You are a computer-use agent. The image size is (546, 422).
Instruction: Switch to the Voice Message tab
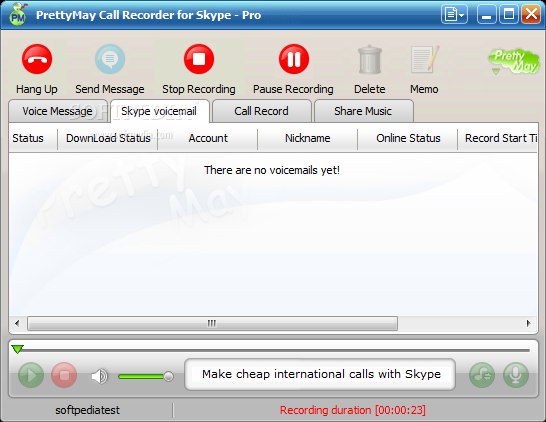57,111
